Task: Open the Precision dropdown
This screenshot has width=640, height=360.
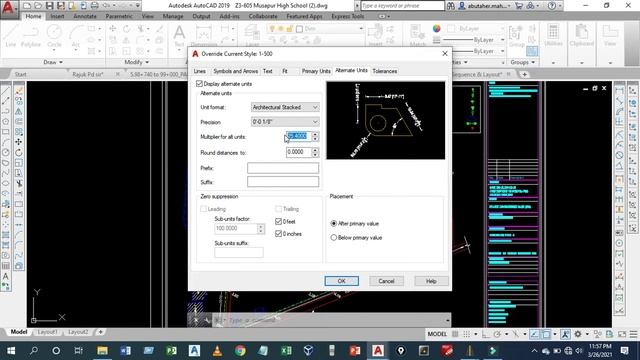Action: (285, 122)
